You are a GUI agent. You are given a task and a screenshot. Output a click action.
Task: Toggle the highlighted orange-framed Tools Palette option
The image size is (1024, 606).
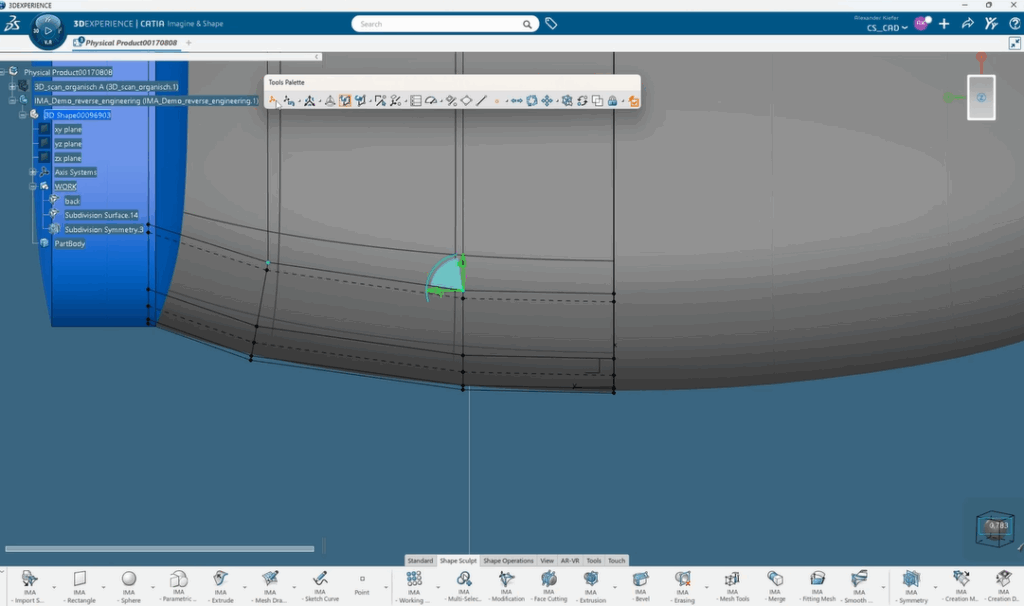(344, 101)
